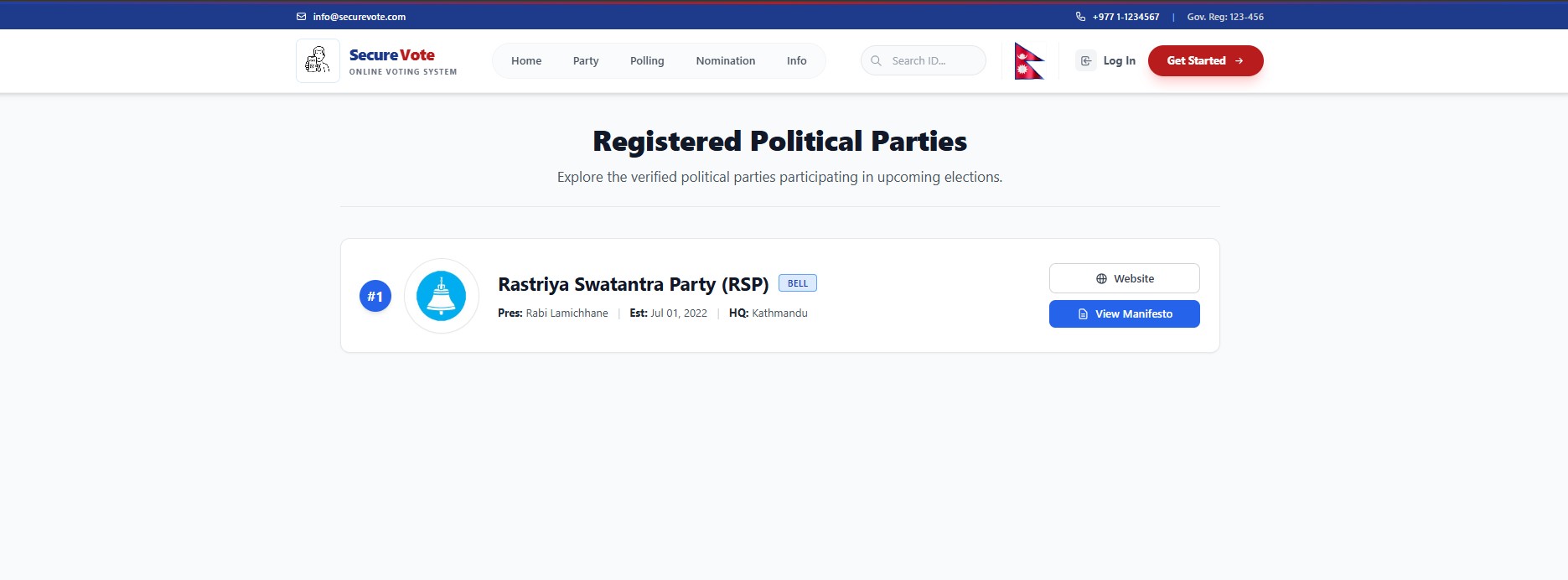This screenshot has width=1568, height=580.
Task: Click the document icon on View Manifesto
Action: 1083,314
